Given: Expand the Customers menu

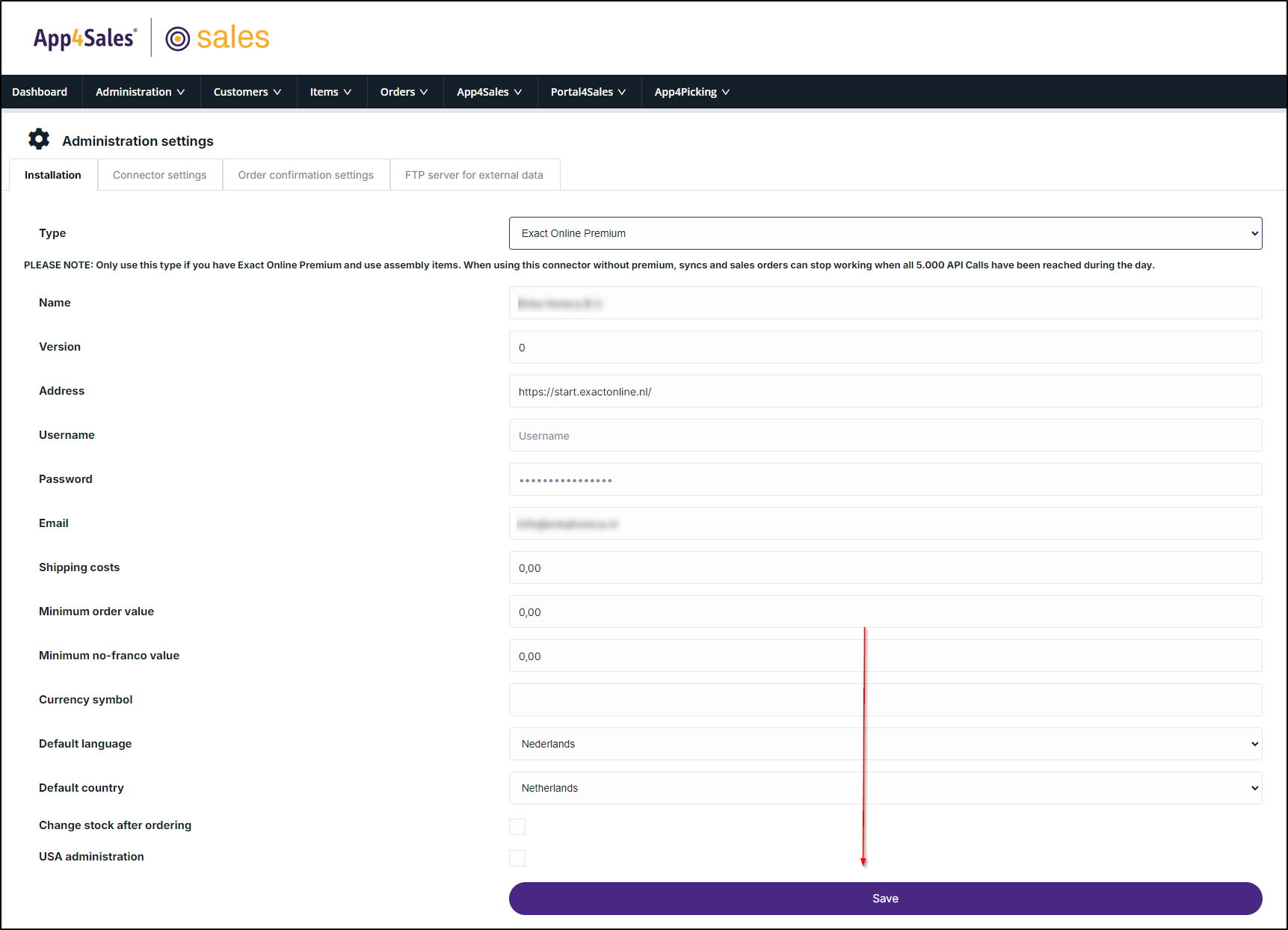Looking at the screenshot, I should click(x=247, y=92).
